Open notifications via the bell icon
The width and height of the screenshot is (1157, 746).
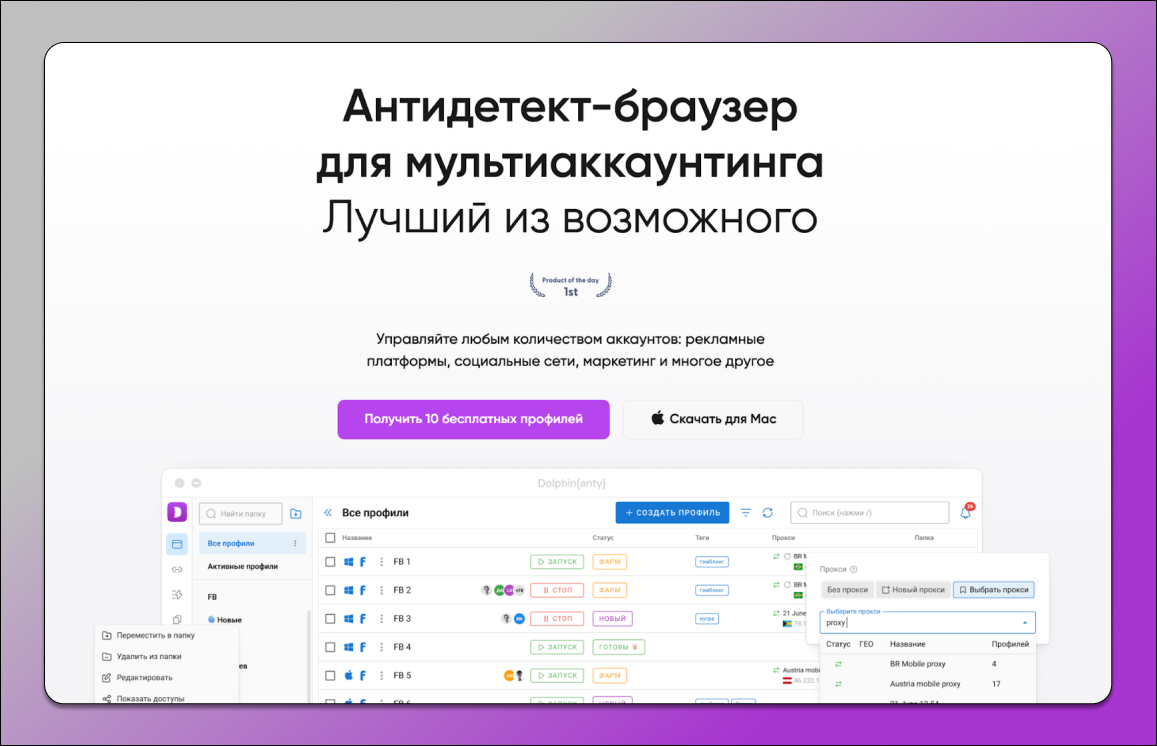(965, 511)
